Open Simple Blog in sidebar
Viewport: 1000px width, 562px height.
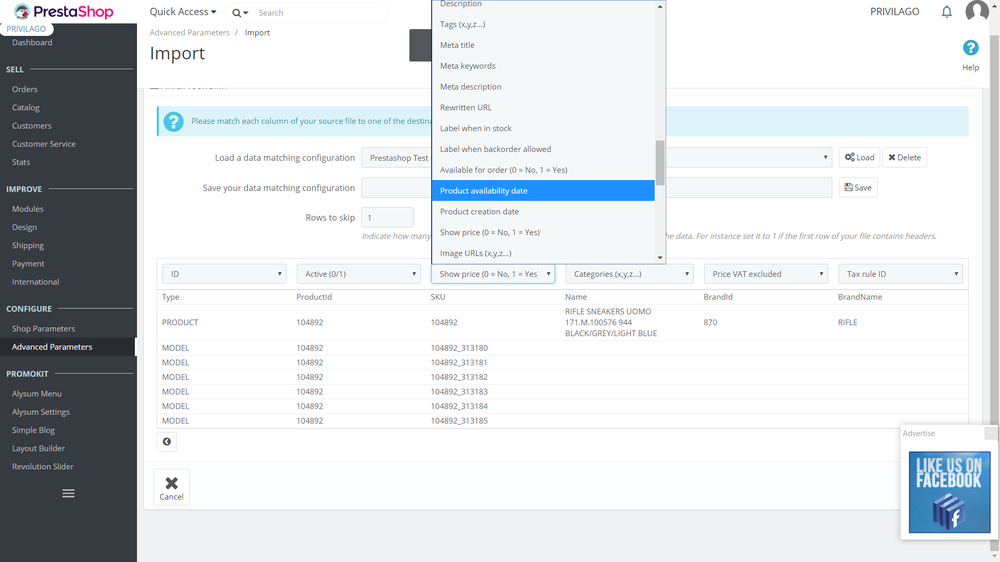tap(33, 430)
